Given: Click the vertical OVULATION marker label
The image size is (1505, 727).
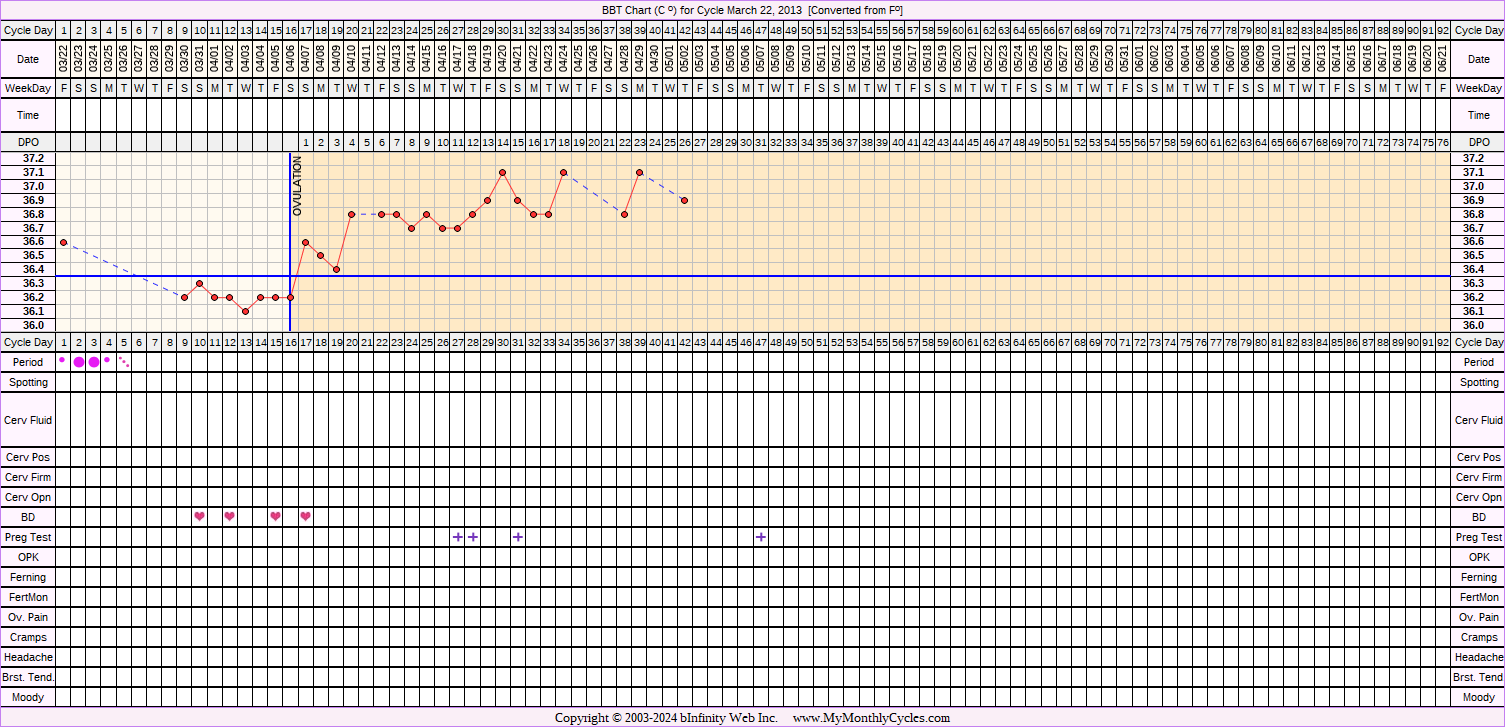Looking at the screenshot, I should (297, 187).
